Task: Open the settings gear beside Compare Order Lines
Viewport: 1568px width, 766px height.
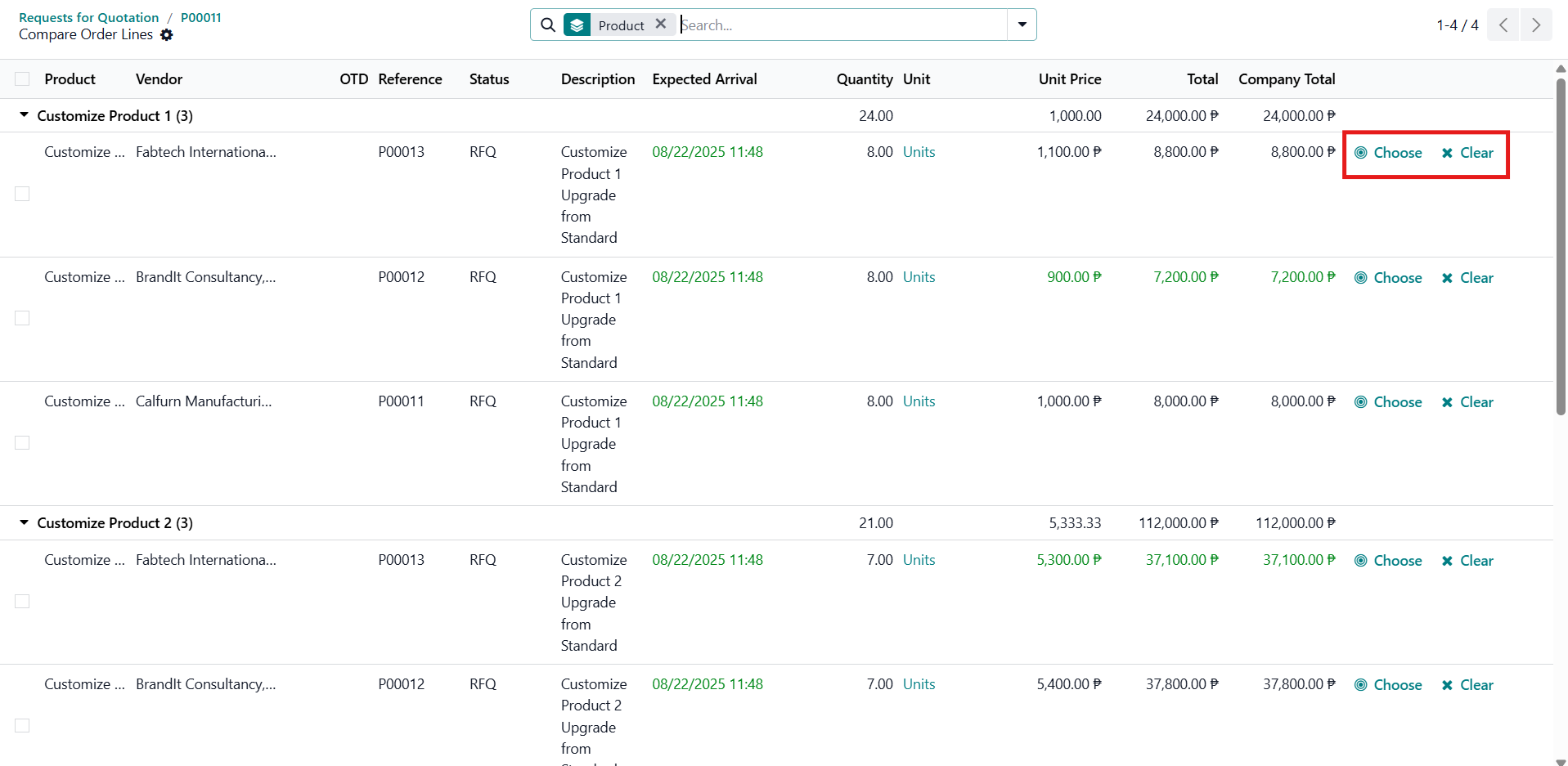Action: [x=167, y=35]
